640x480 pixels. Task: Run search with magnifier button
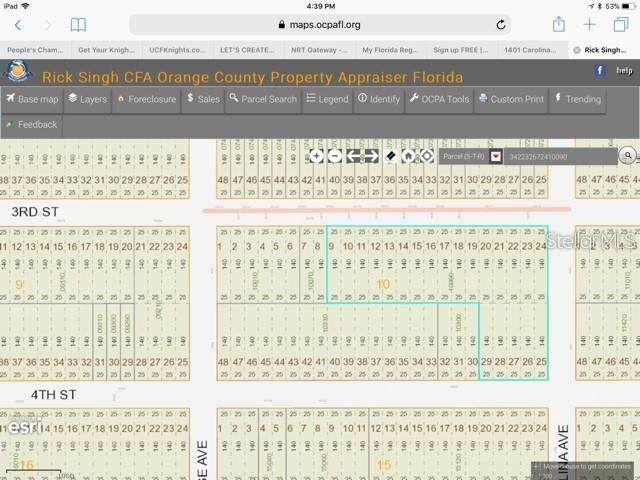coord(627,156)
